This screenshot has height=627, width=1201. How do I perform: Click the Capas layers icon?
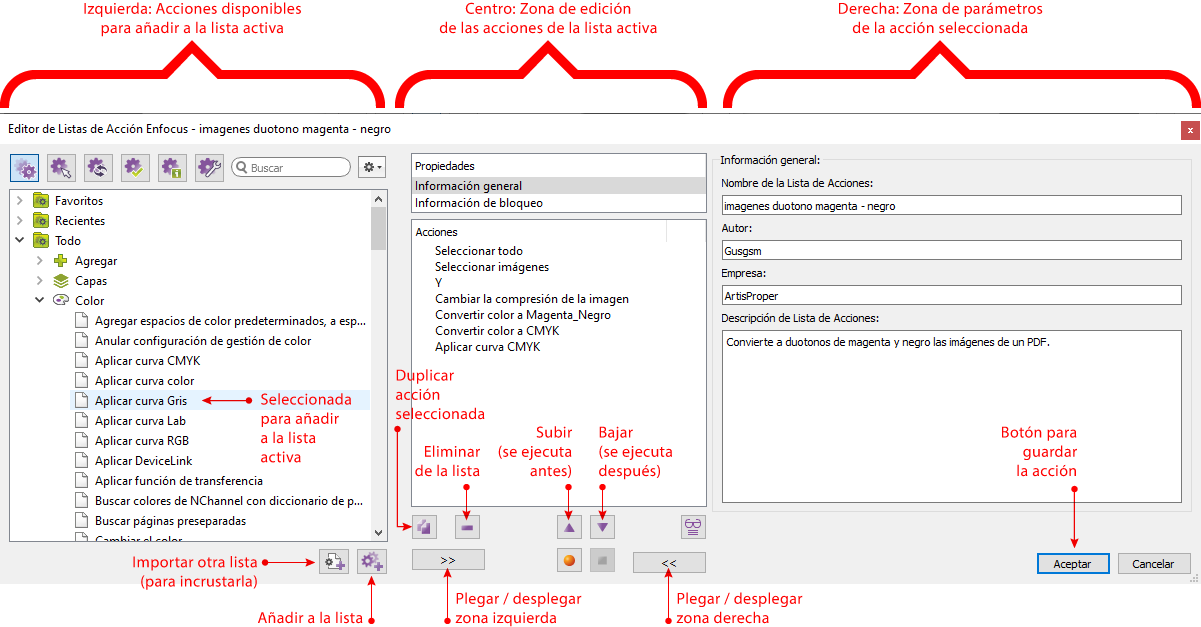pos(61,281)
